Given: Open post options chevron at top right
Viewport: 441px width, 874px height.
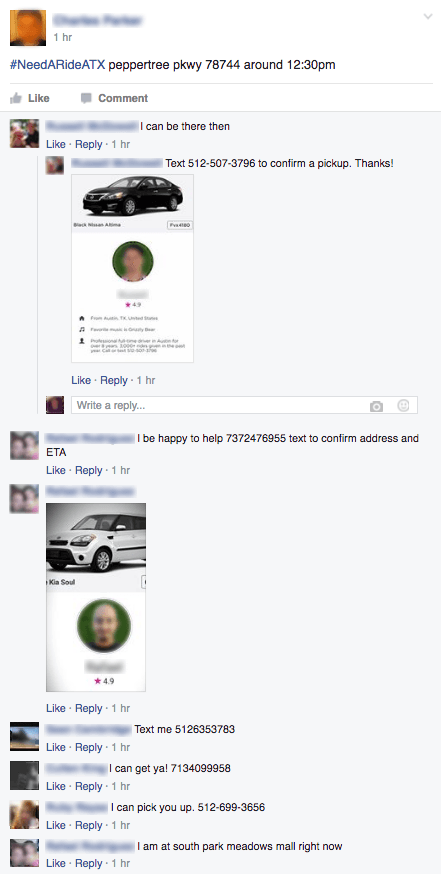Looking at the screenshot, I should click(x=428, y=17).
